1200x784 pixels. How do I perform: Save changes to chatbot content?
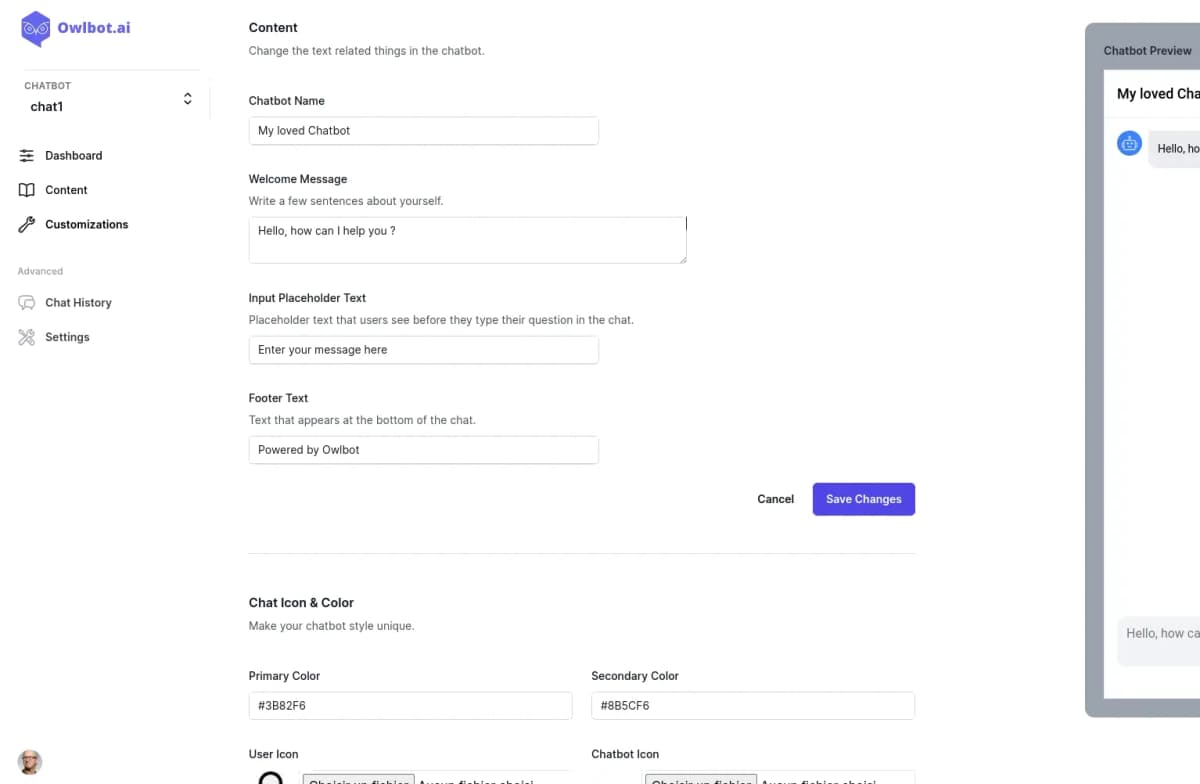coord(863,499)
